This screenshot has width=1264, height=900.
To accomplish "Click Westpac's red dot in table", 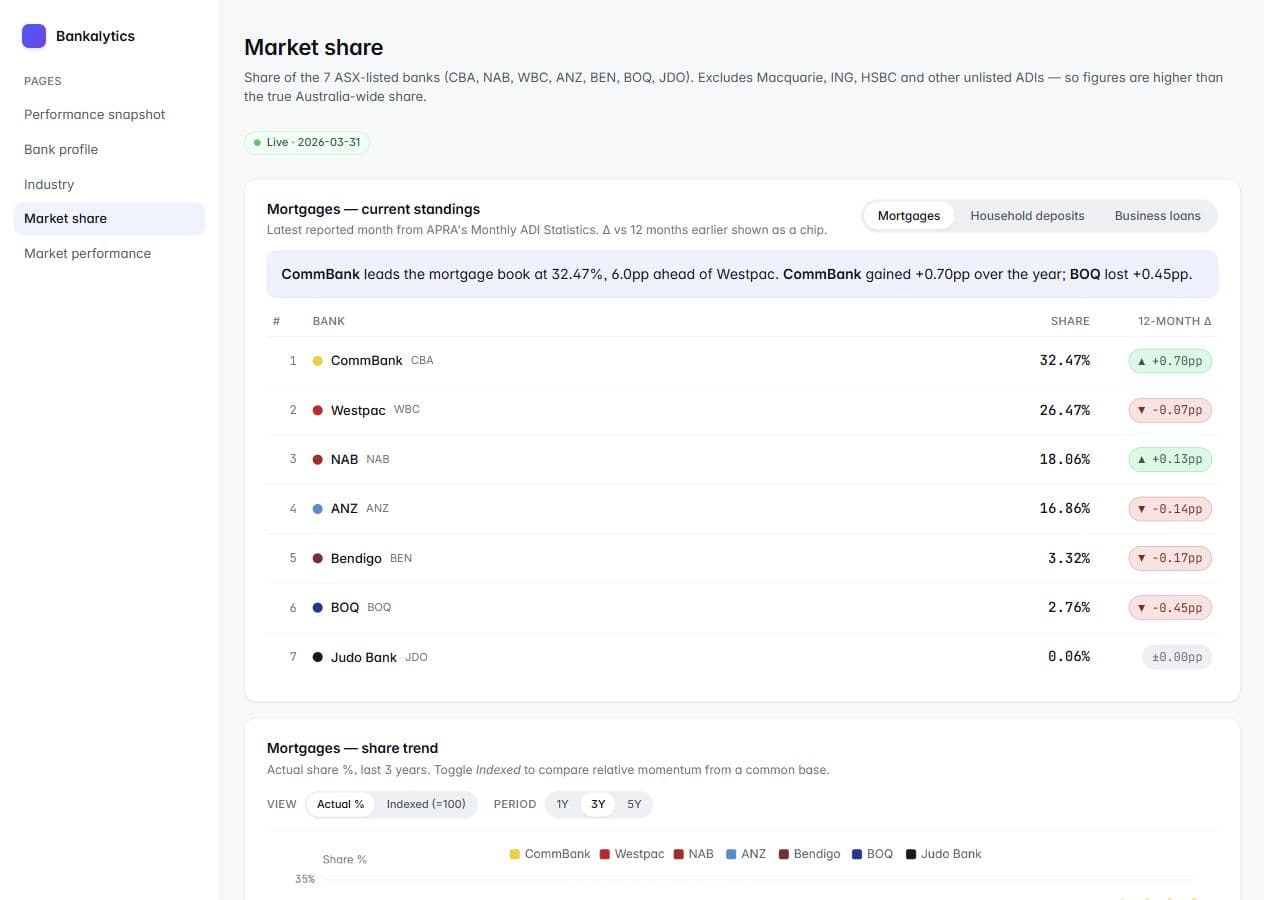I will pyautogui.click(x=318, y=410).
